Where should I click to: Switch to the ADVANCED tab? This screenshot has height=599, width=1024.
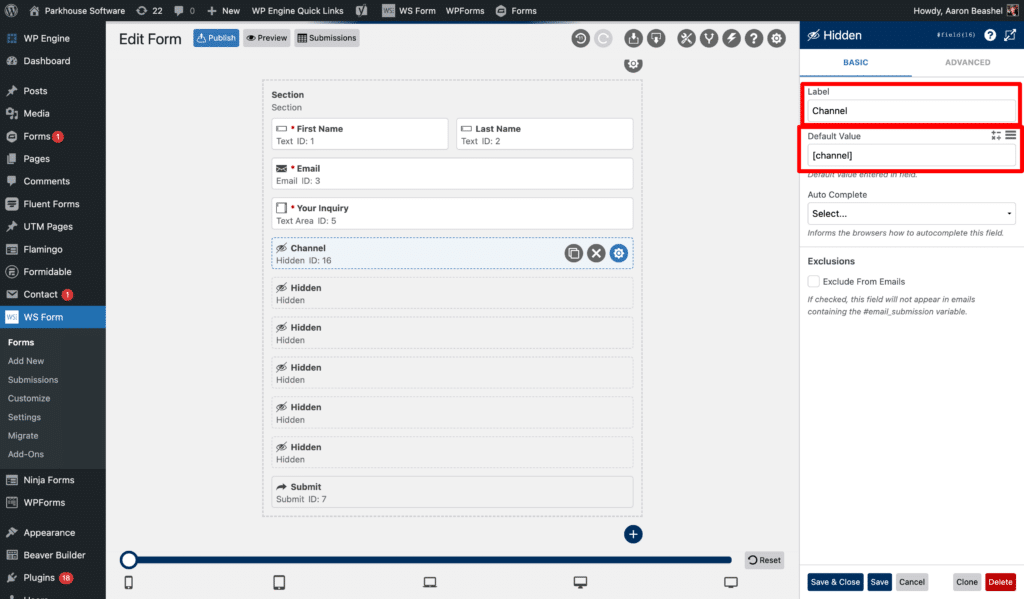click(966, 61)
